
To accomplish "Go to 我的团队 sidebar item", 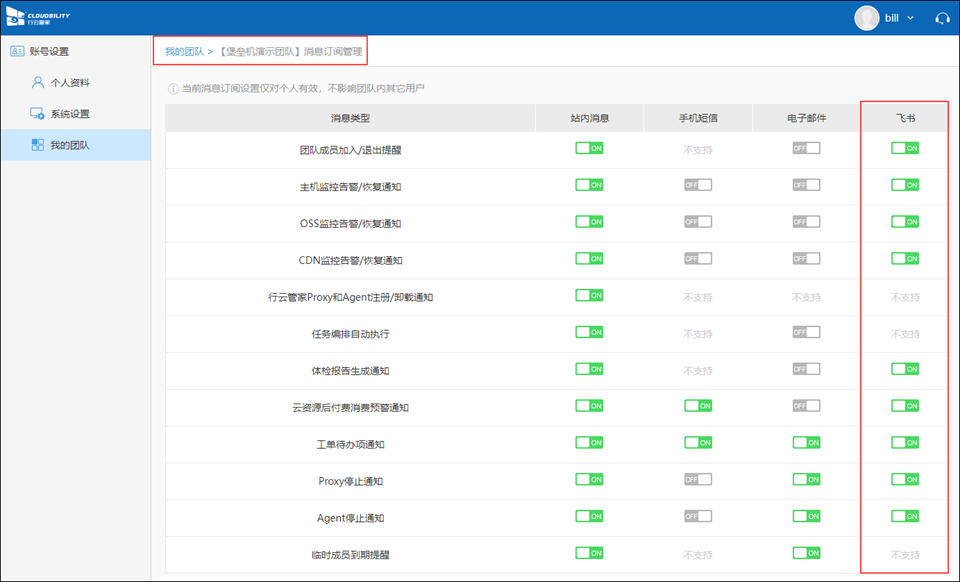I will [x=70, y=145].
